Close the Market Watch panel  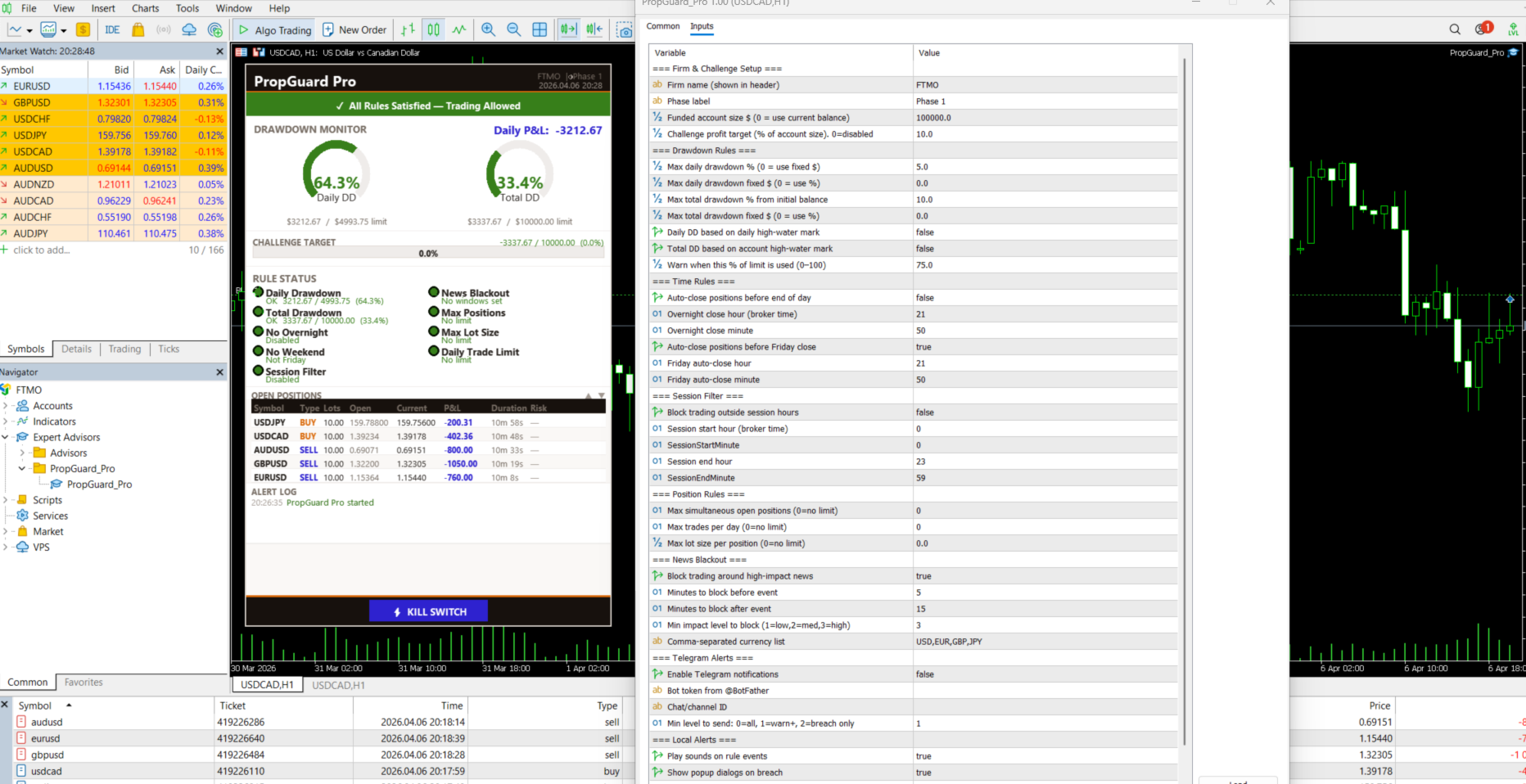pos(219,51)
